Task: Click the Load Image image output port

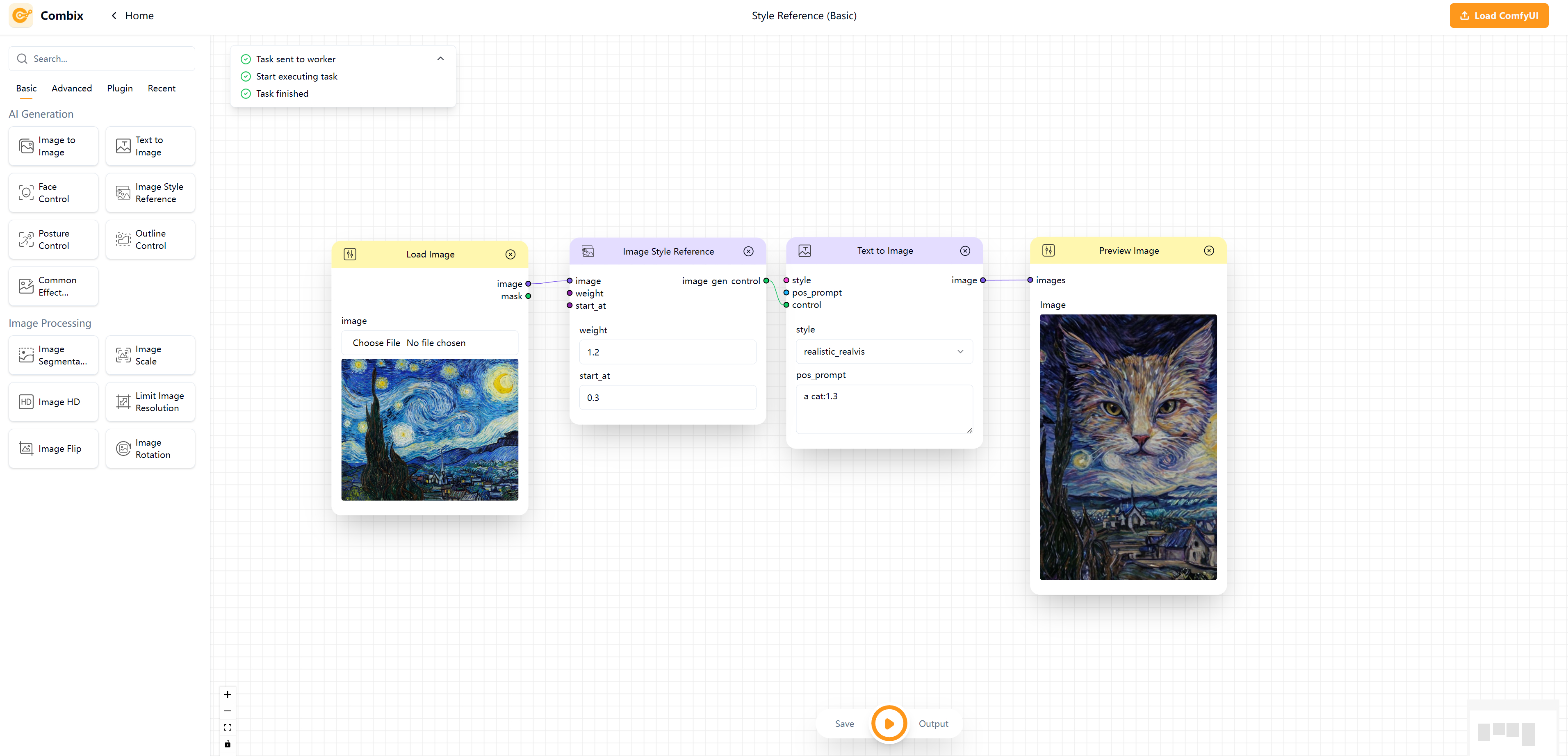Action: point(529,284)
